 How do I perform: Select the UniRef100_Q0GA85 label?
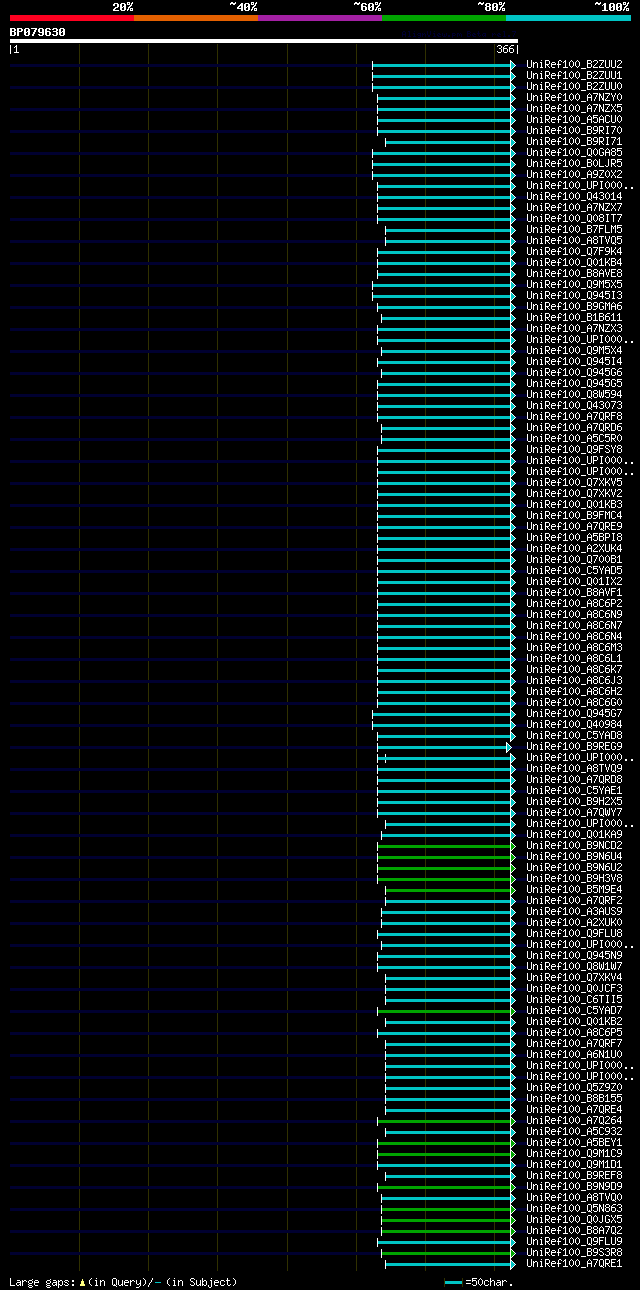point(574,152)
